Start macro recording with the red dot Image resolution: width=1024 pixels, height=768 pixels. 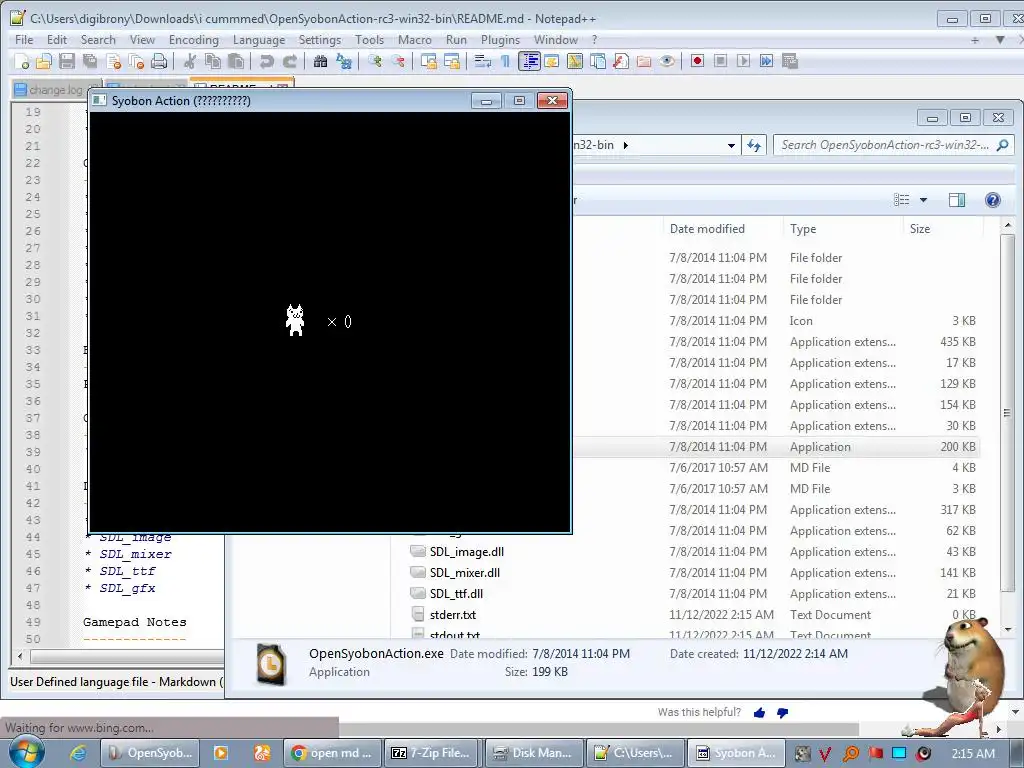click(697, 61)
